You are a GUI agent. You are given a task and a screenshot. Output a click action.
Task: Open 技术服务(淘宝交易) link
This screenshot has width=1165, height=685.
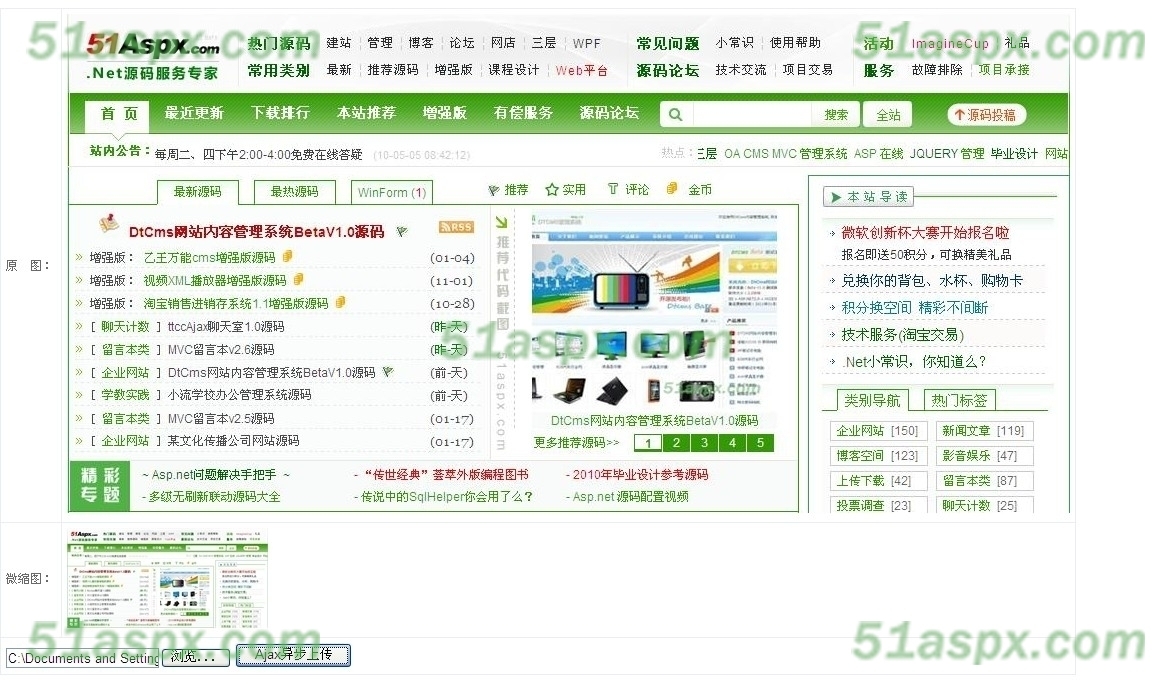(x=903, y=335)
